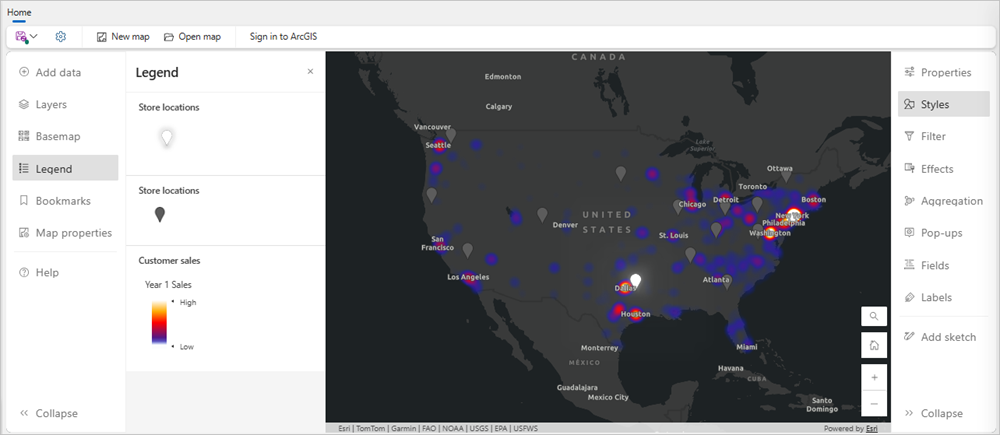Close the Legend panel

[311, 71]
